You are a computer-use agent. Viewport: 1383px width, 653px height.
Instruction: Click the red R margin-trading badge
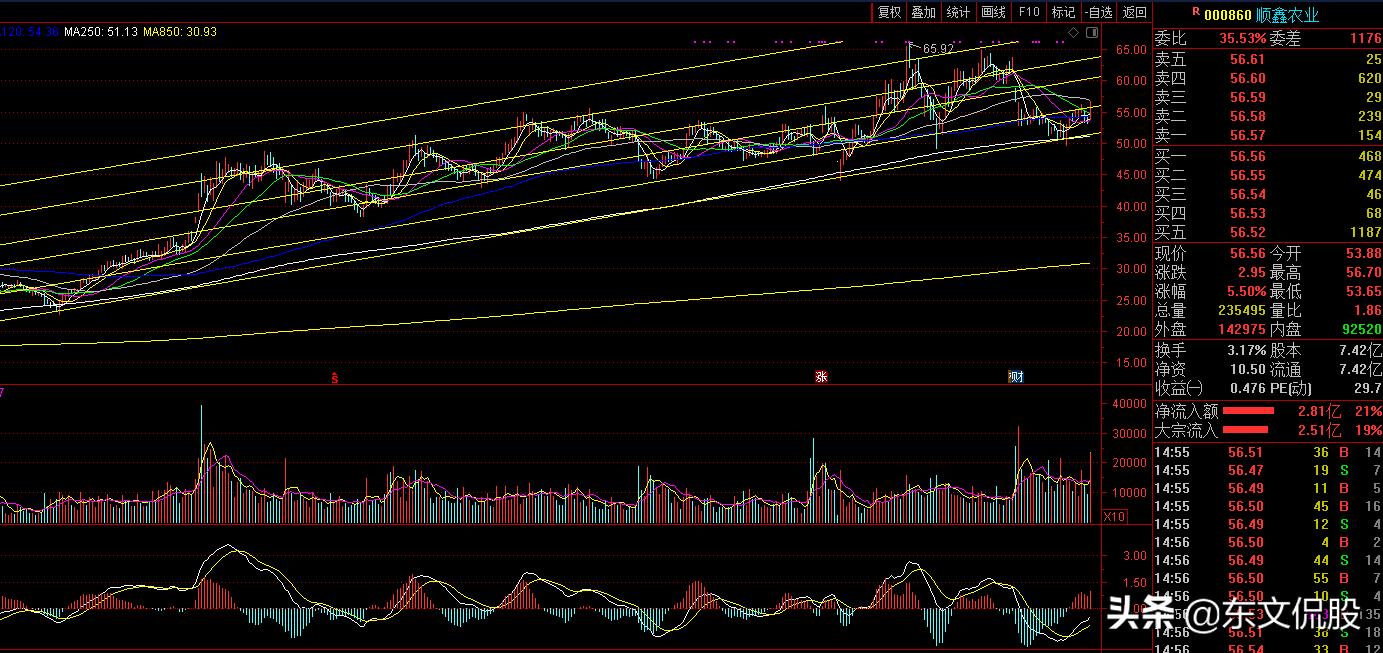pyautogui.click(x=1195, y=11)
